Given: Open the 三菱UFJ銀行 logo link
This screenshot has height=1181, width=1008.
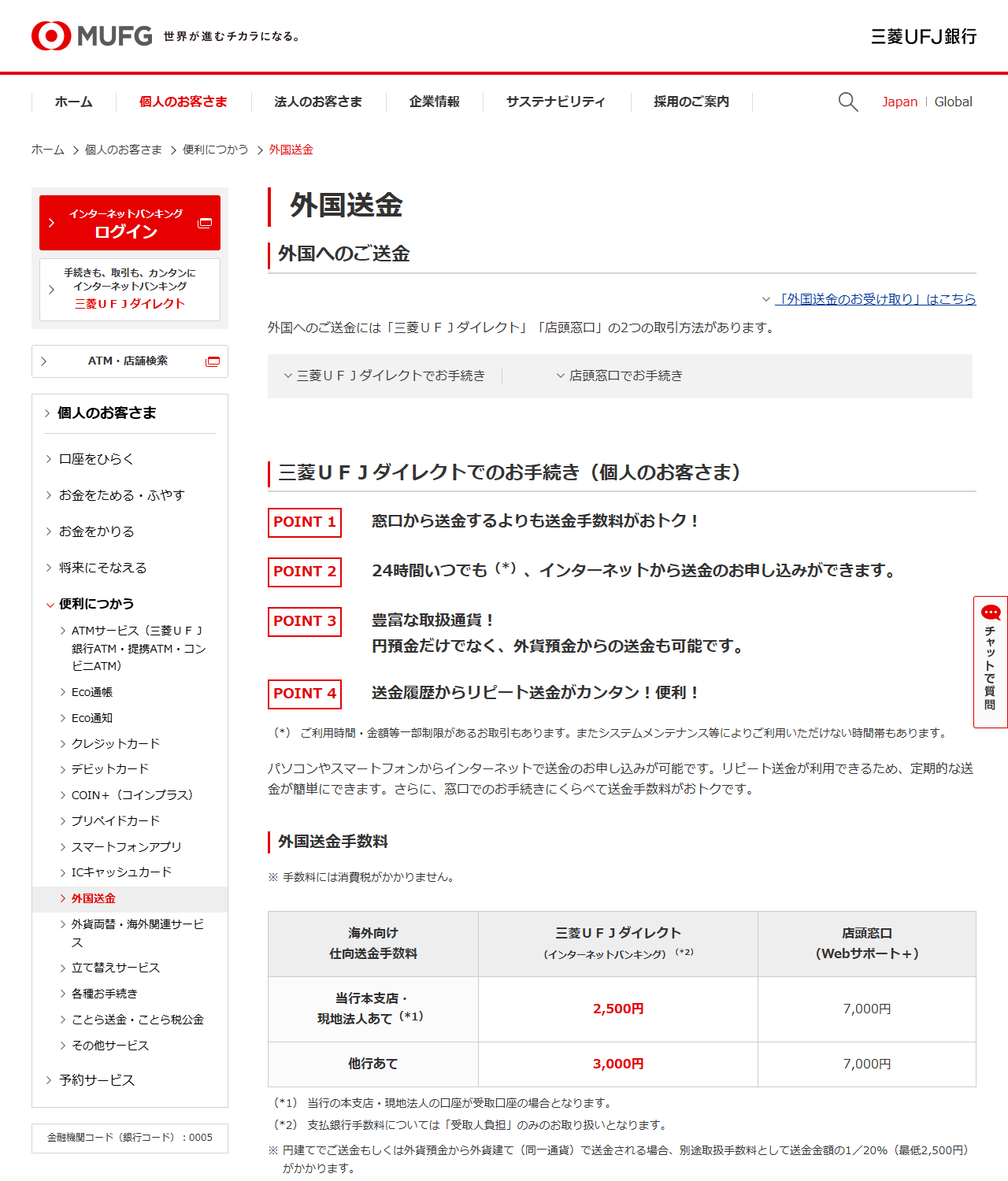Looking at the screenshot, I should pyautogui.click(x=924, y=36).
